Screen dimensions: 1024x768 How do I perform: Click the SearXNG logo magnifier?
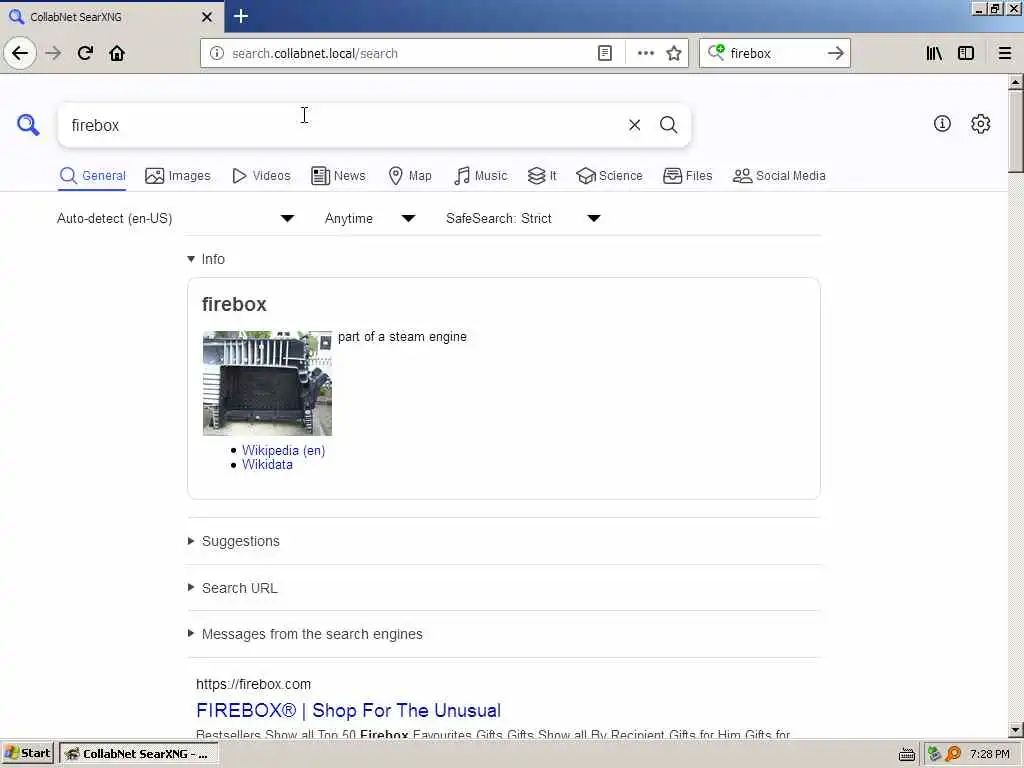pos(28,124)
